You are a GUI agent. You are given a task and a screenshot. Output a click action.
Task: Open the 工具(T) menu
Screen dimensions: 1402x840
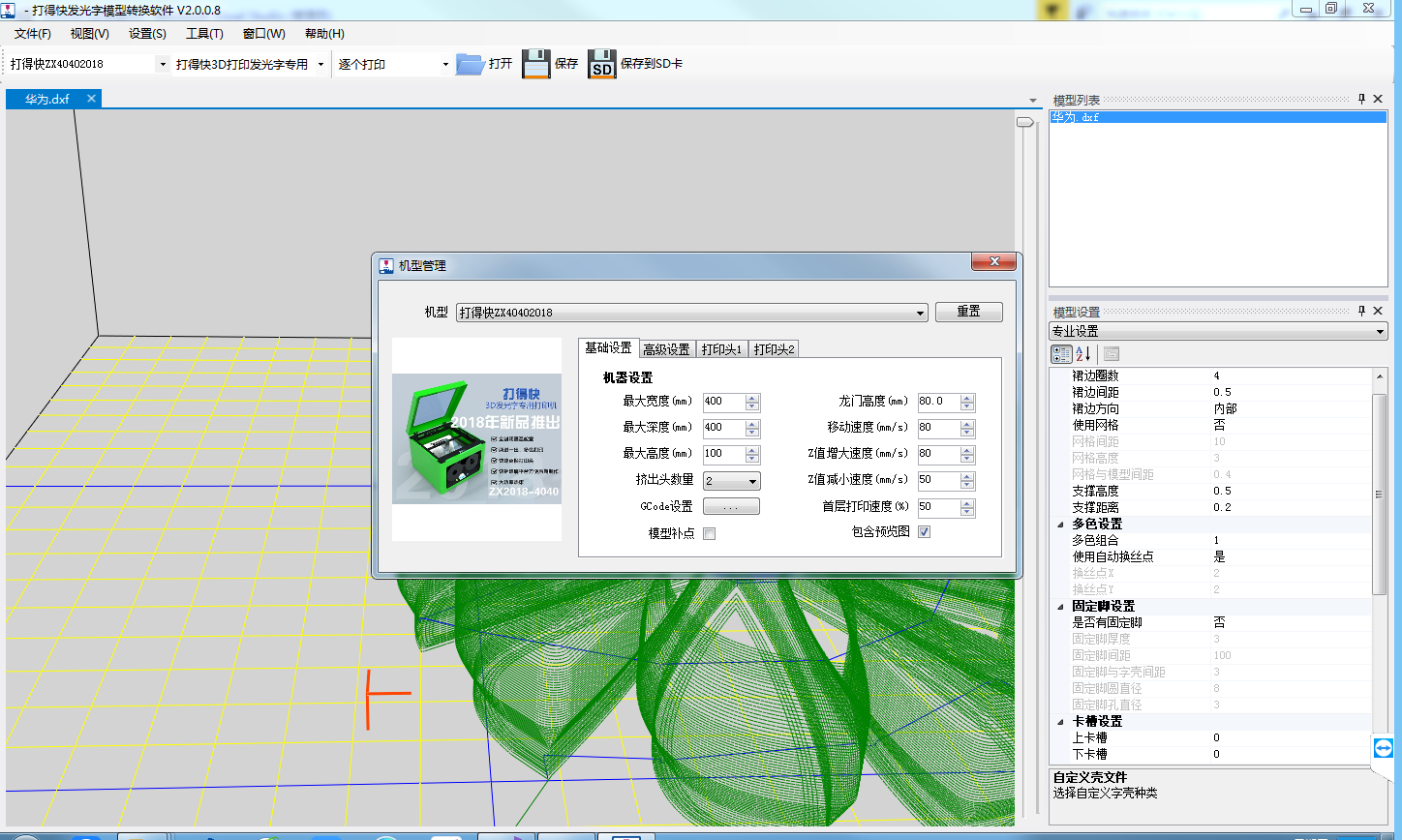pos(204,34)
